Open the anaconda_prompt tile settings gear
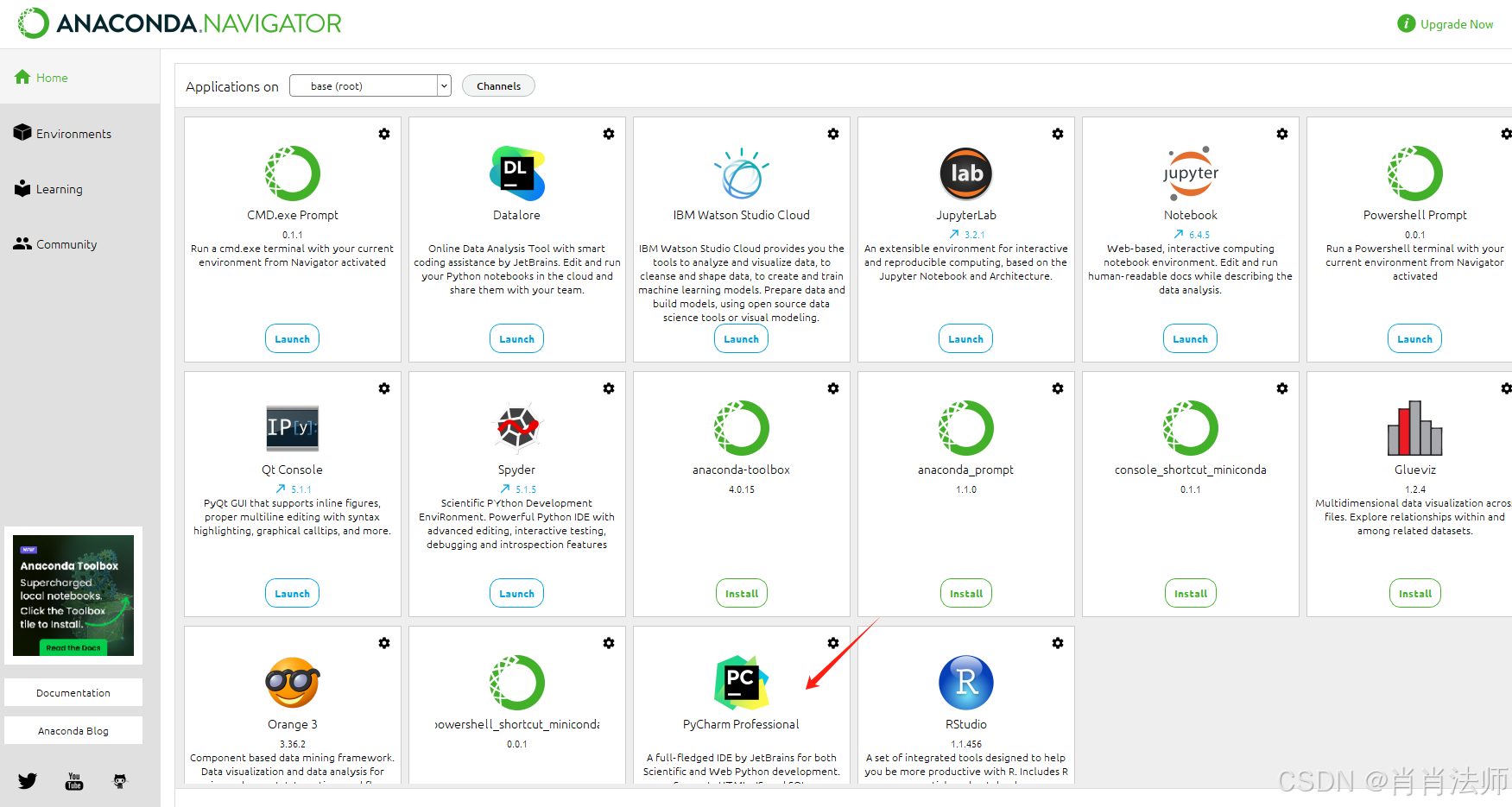Viewport: 1512px width, 807px height. pos(1058,388)
